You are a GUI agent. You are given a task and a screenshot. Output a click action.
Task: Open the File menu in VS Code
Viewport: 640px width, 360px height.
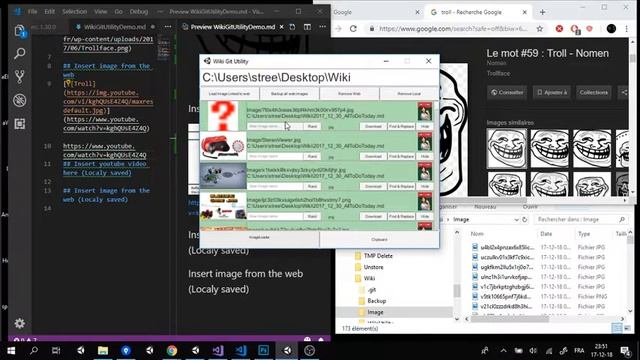(x=33, y=11)
